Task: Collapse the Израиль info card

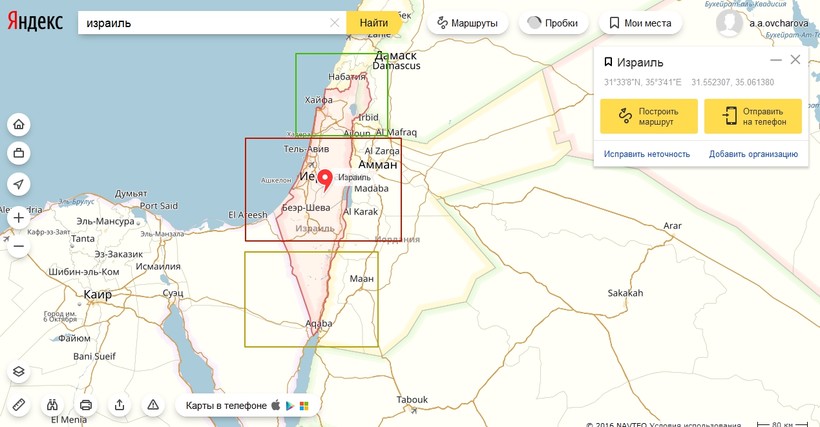Action: (x=776, y=61)
